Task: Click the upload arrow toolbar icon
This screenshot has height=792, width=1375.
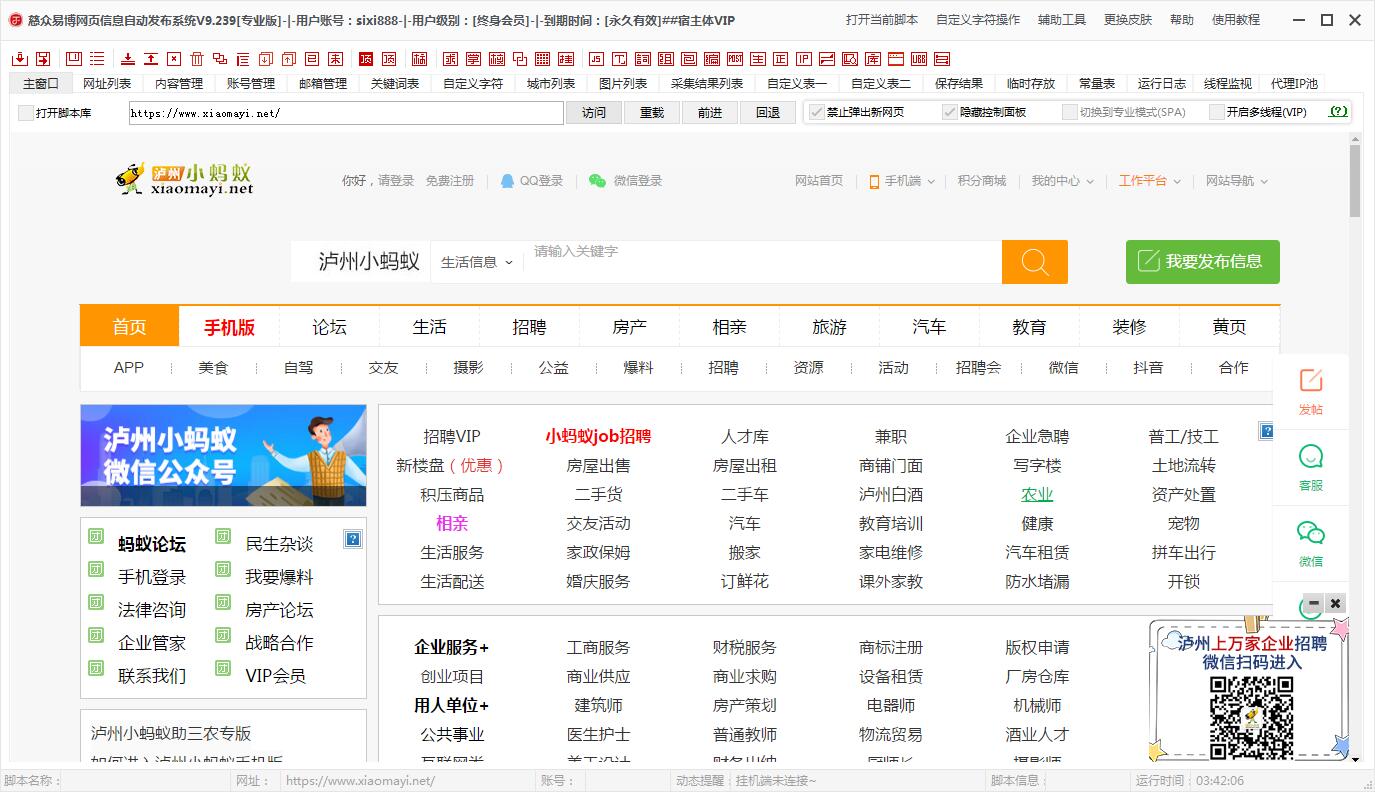Action: [150, 59]
